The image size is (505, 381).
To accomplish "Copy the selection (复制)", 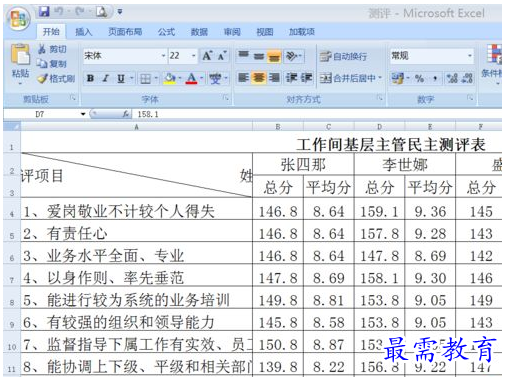I will coord(52,63).
